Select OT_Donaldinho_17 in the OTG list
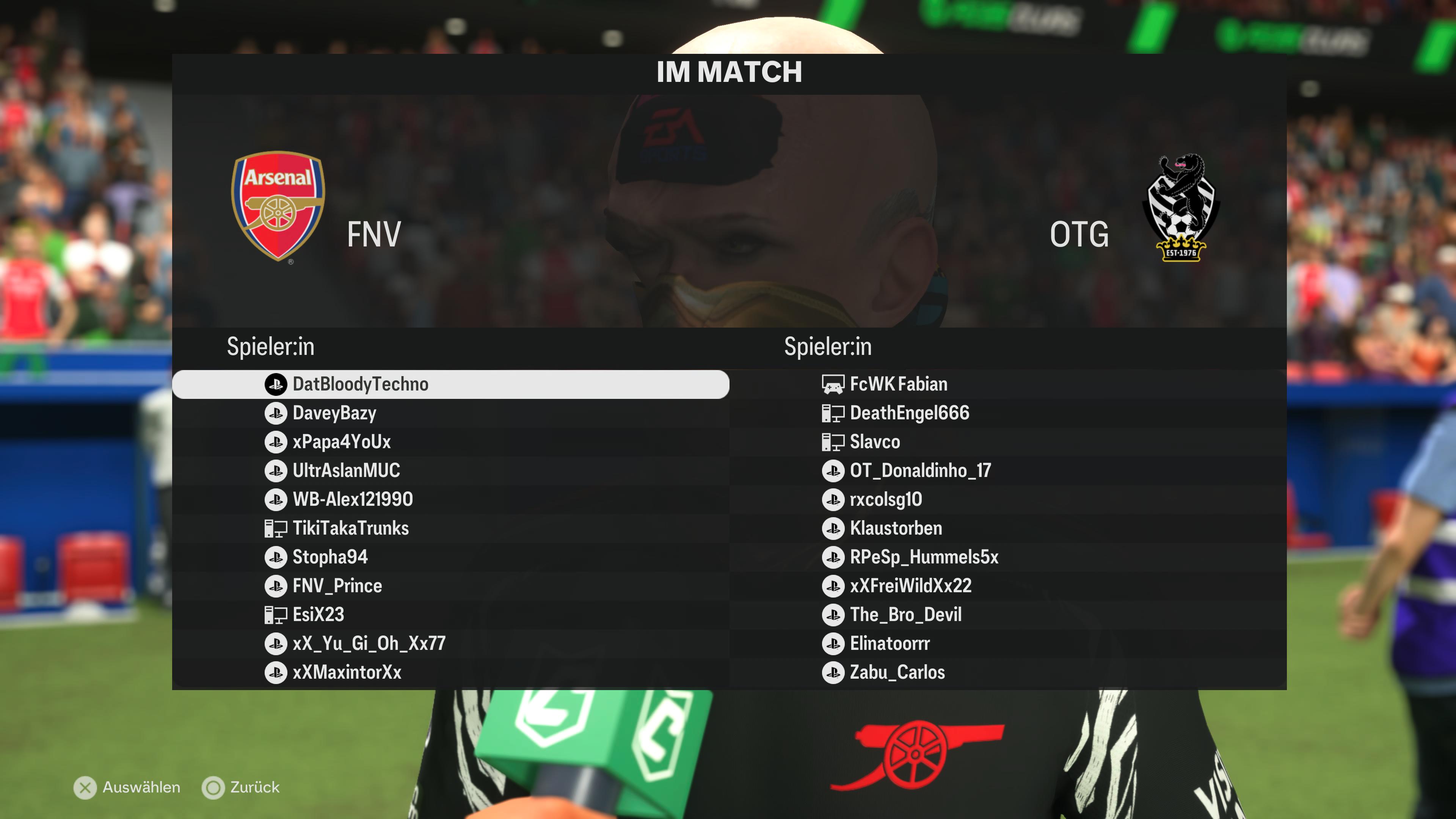Screen dimensions: 1456x819 (x=1008, y=471)
